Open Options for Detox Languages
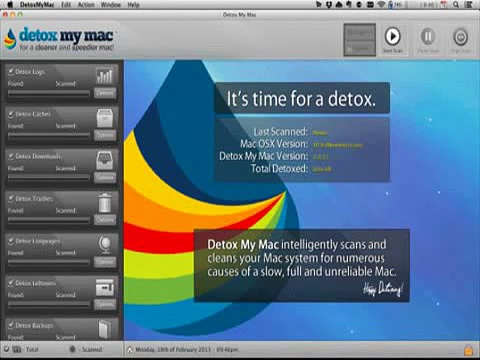This screenshot has width=480, height=360. pos(105,262)
